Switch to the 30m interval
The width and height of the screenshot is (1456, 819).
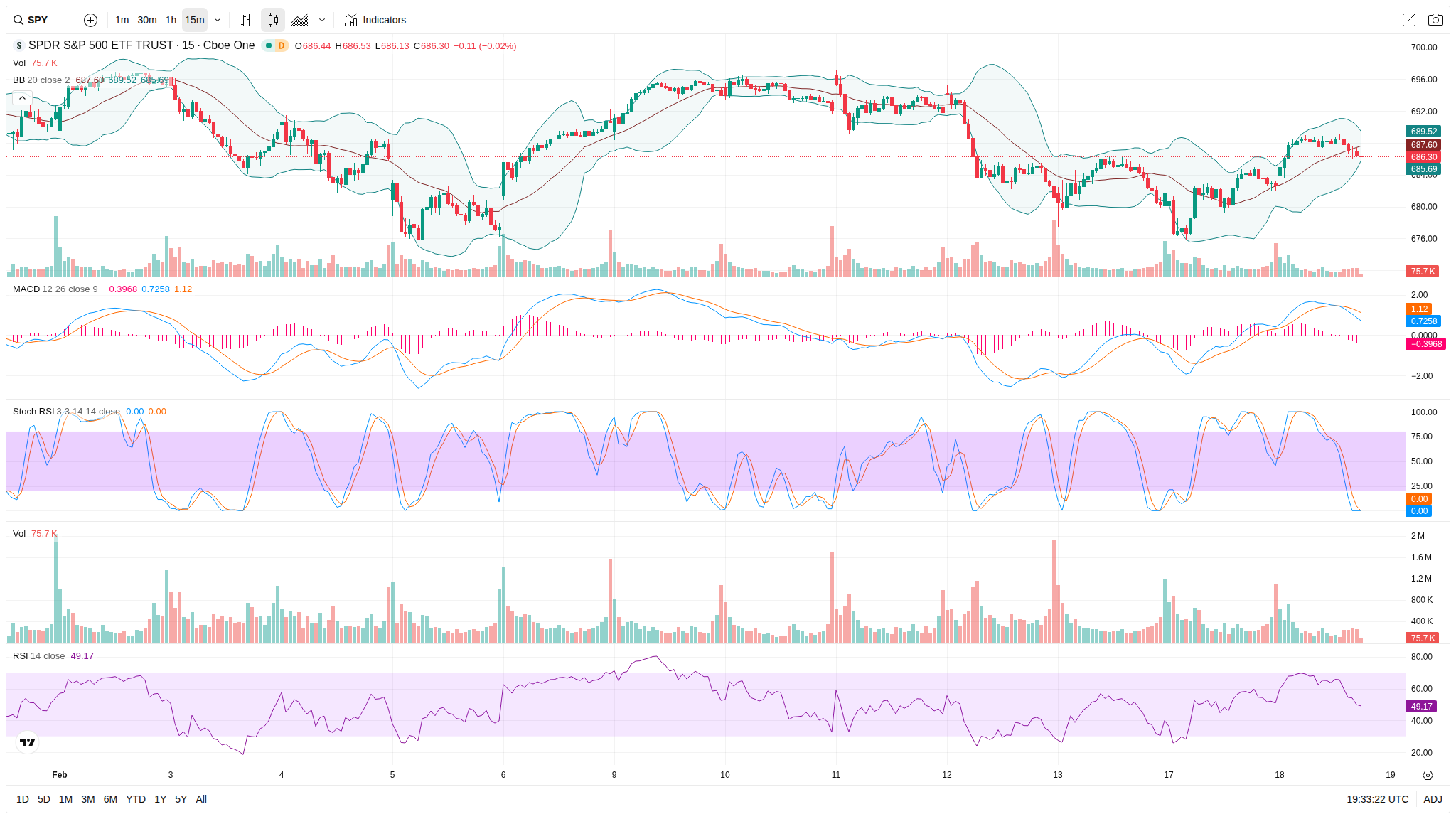point(147,20)
